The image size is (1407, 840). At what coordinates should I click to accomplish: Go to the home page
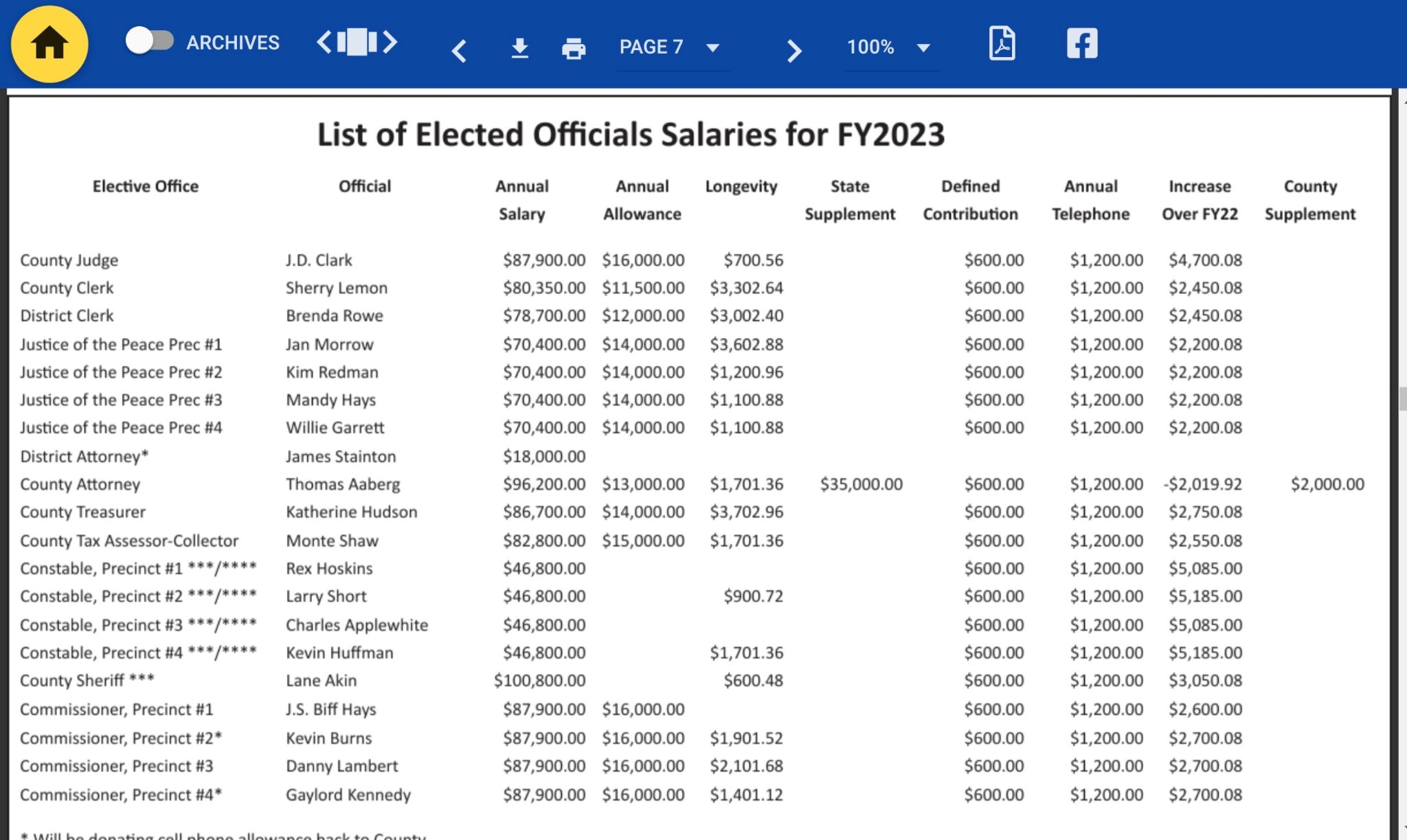point(49,44)
